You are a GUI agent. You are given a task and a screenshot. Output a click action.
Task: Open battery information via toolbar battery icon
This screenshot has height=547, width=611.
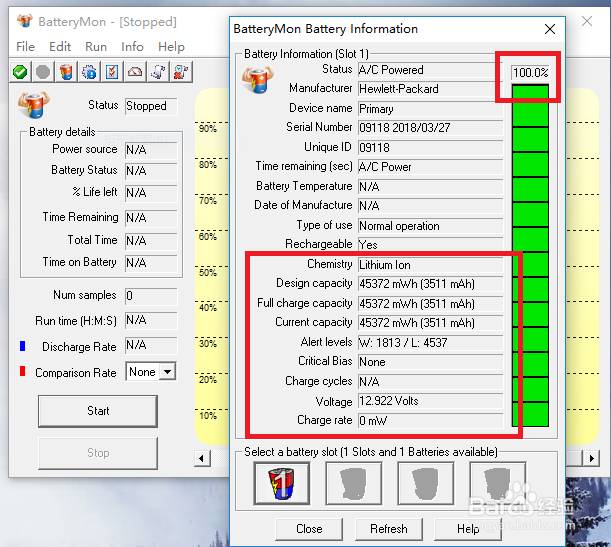click(x=66, y=72)
